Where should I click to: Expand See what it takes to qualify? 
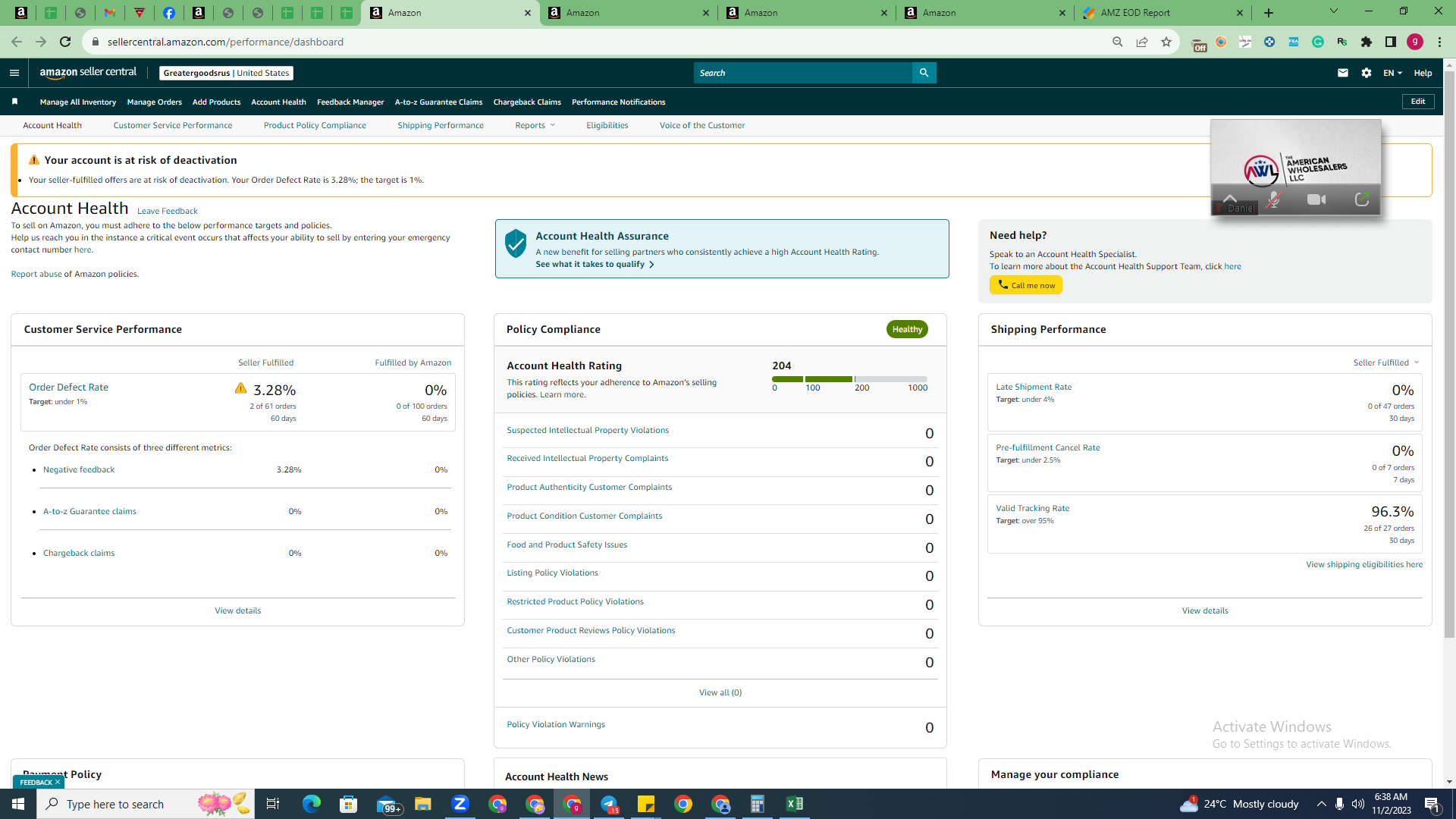(x=595, y=264)
